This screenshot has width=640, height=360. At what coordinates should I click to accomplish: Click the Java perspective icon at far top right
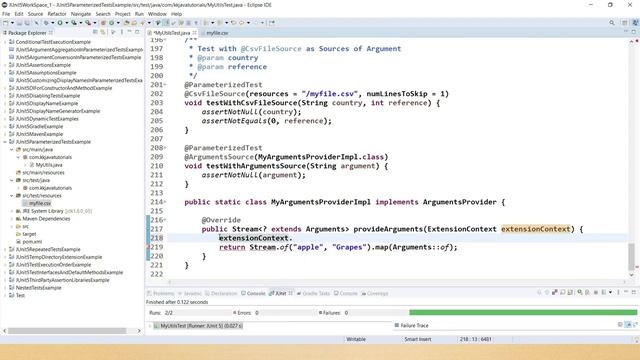635,23
